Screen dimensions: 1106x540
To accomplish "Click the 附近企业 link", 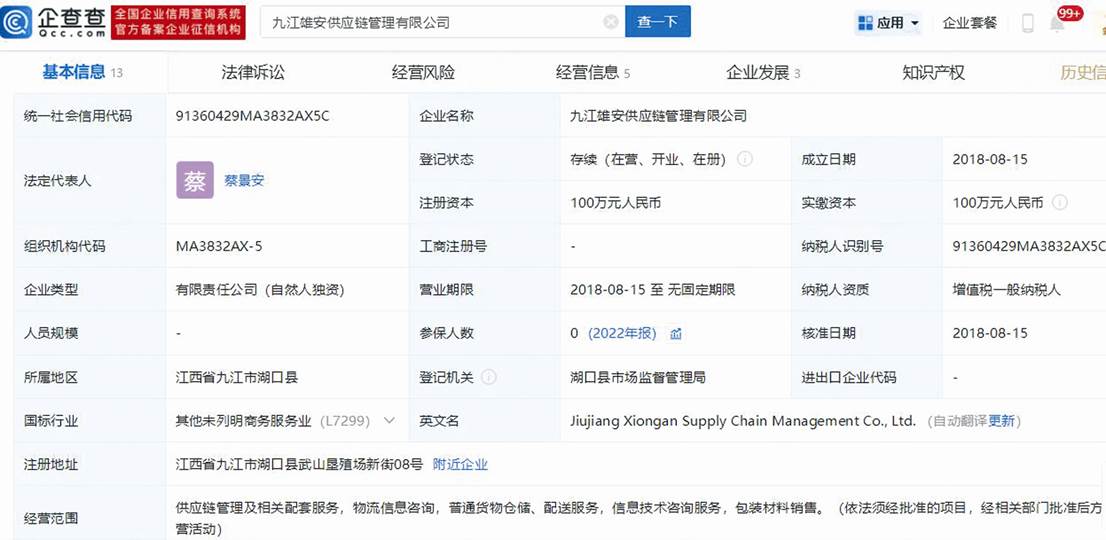I will point(460,464).
